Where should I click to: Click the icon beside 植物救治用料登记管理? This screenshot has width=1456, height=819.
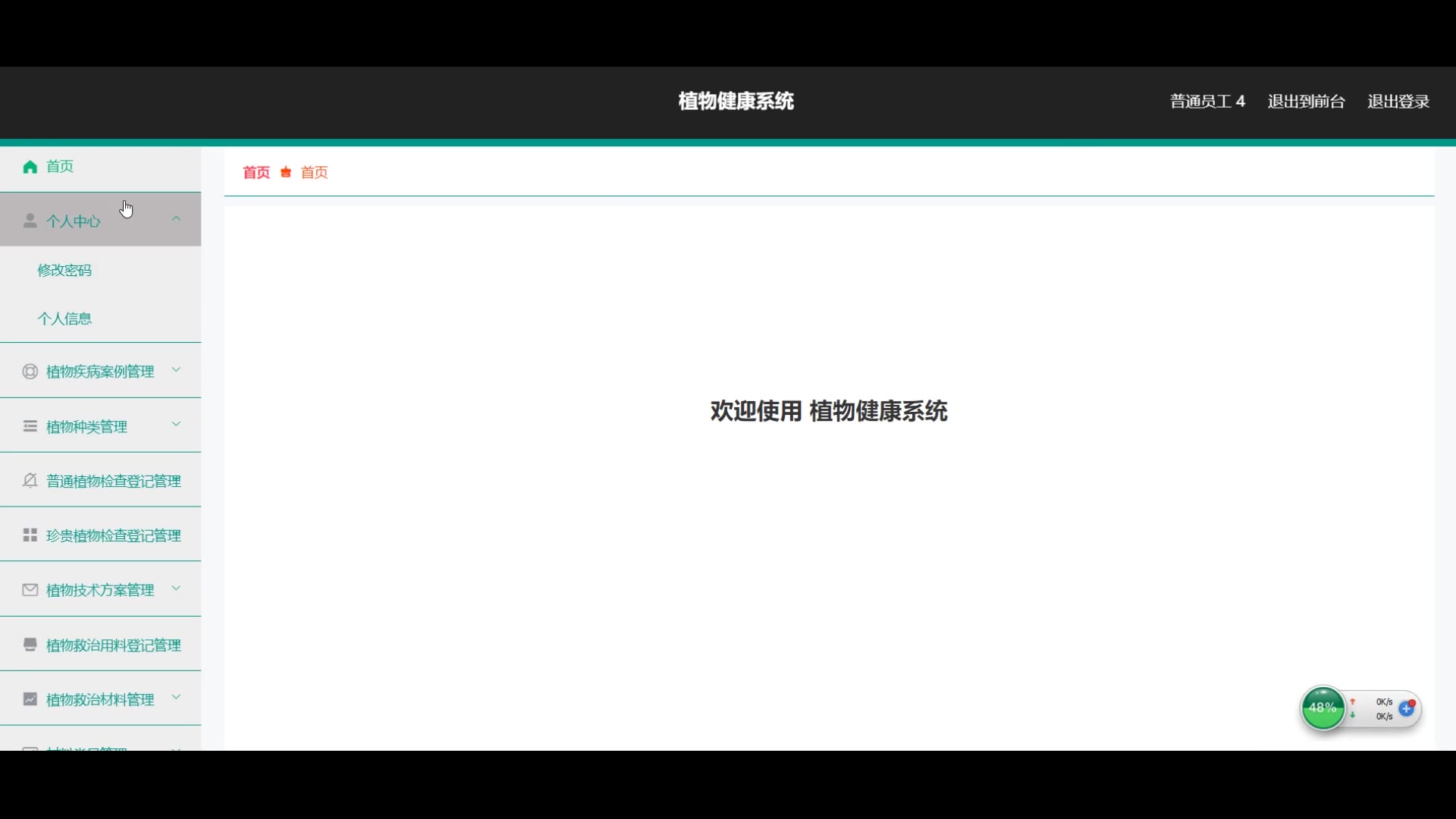(x=30, y=645)
